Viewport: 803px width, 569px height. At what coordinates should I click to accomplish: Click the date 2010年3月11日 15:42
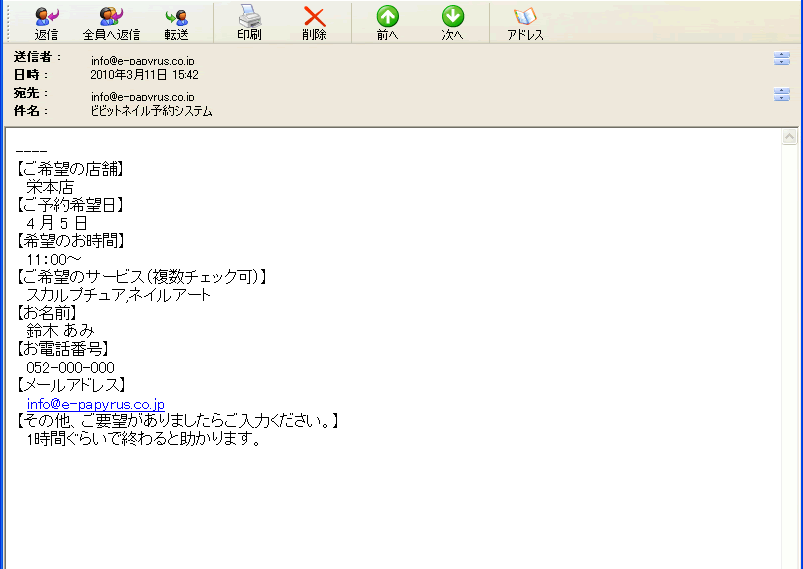tap(144, 75)
